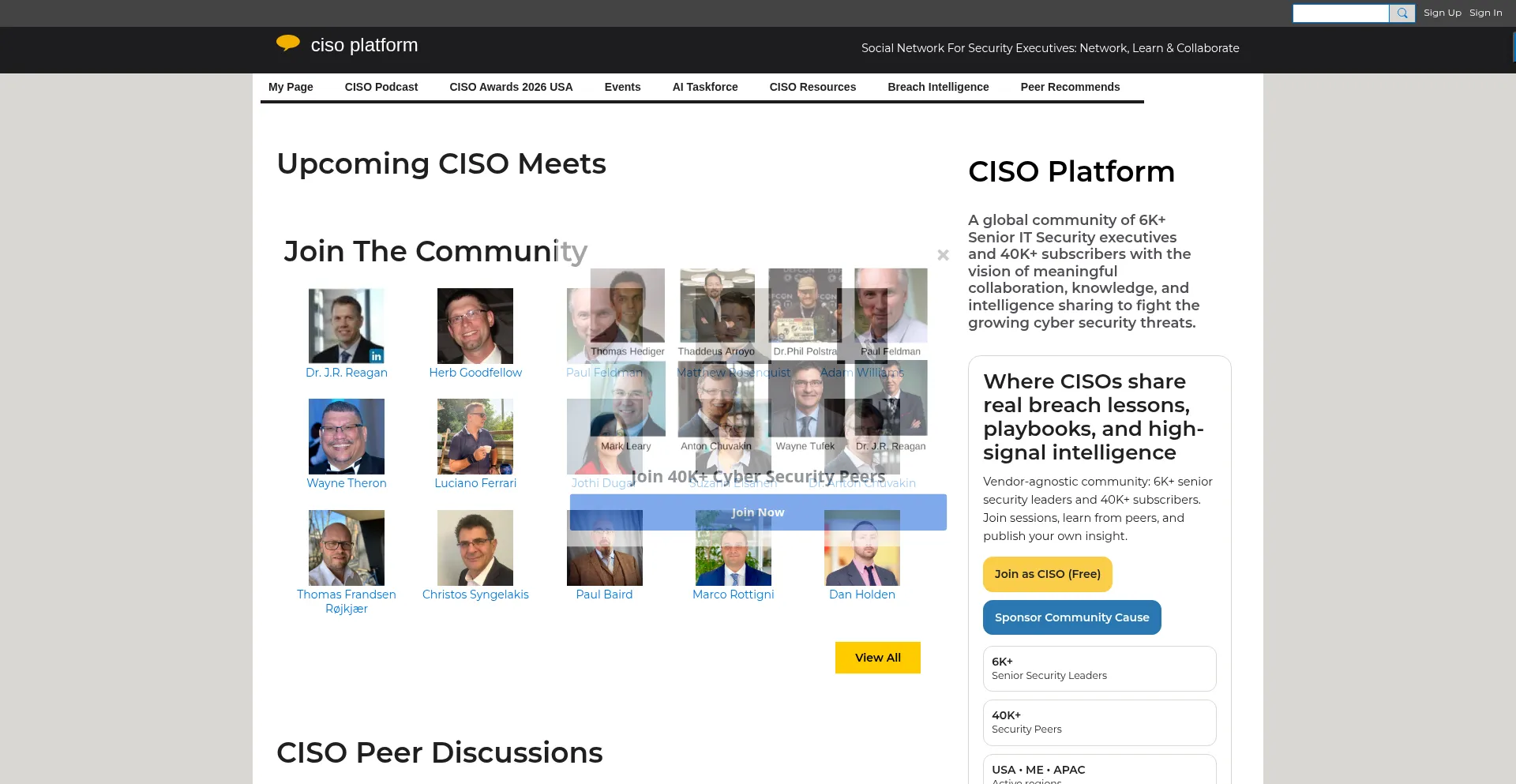This screenshot has width=1516, height=784.
Task: Focus the top search input field
Action: (x=1341, y=13)
